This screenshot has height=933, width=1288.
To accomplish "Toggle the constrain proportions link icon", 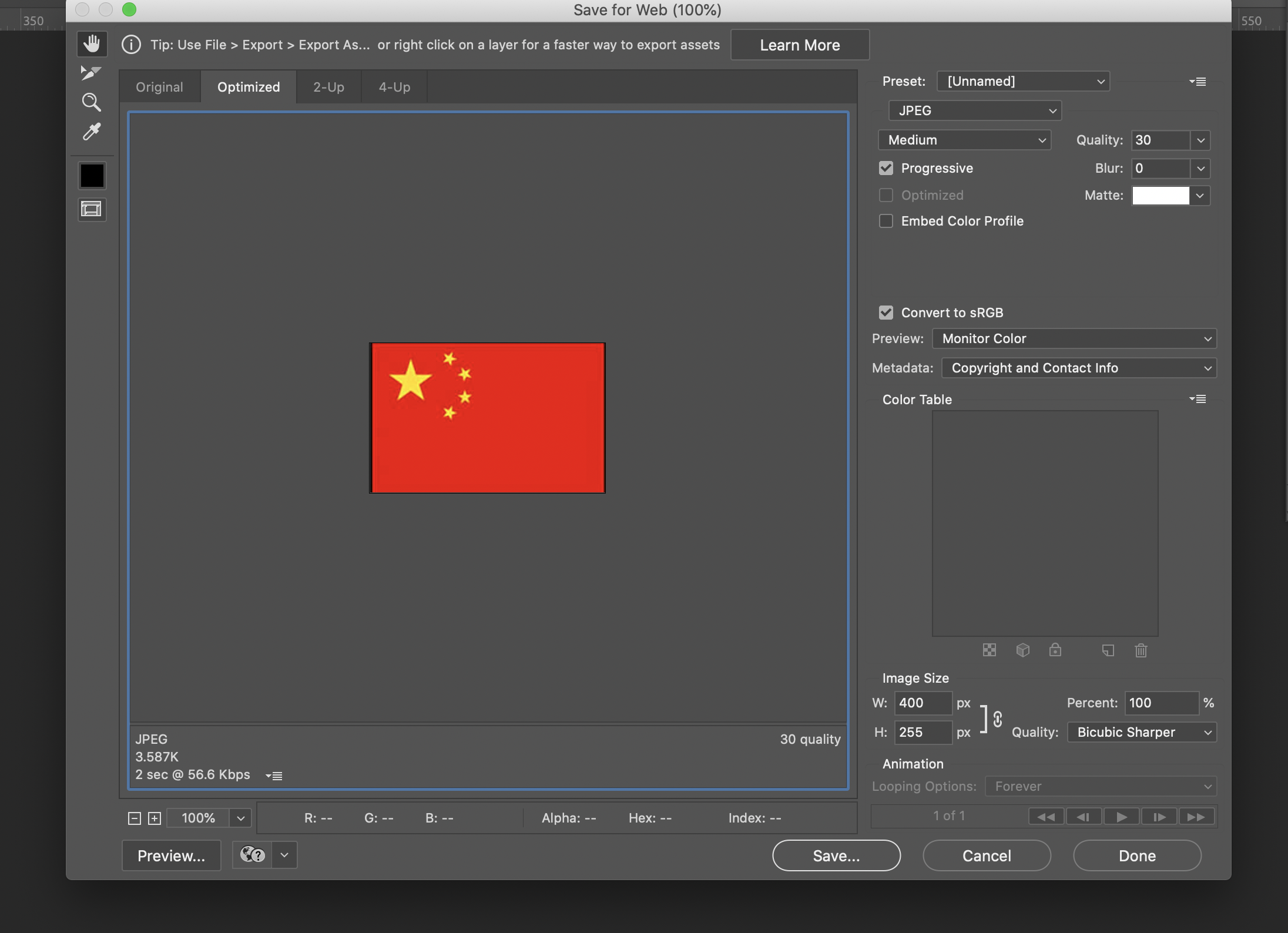I will click(x=998, y=719).
